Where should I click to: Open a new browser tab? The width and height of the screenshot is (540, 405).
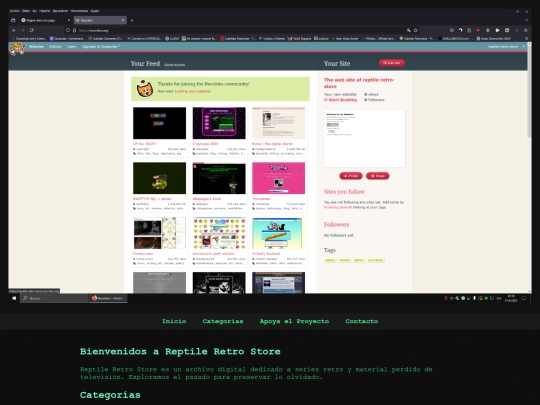click(132, 20)
